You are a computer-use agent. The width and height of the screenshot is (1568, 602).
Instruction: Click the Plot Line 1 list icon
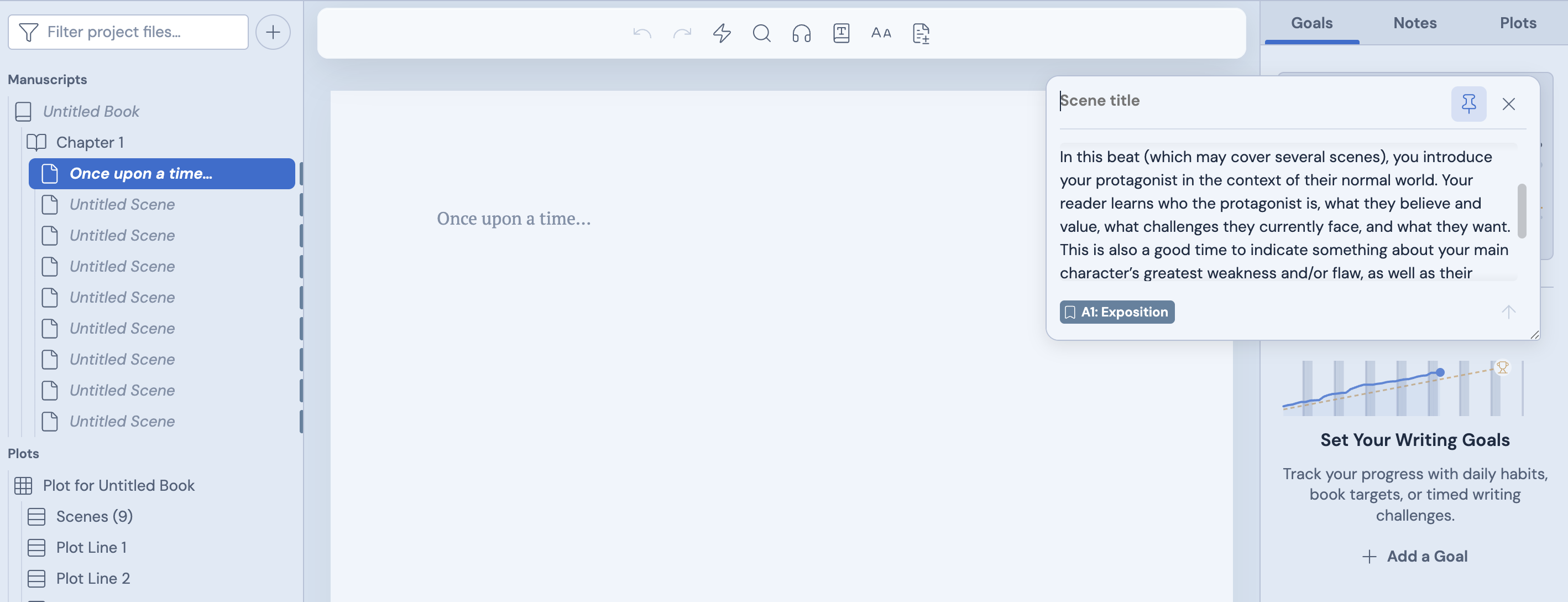coord(36,548)
